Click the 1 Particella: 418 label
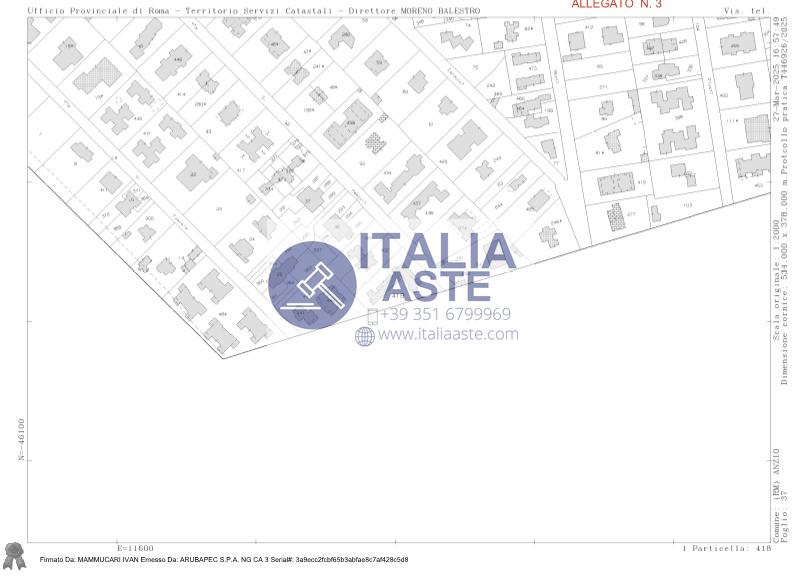 [x=727, y=548]
